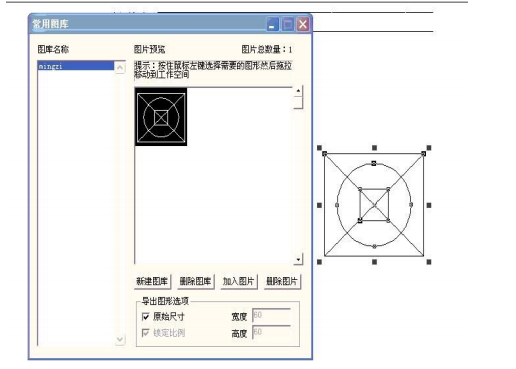Minimize the 常用图库 dialog

273,24
